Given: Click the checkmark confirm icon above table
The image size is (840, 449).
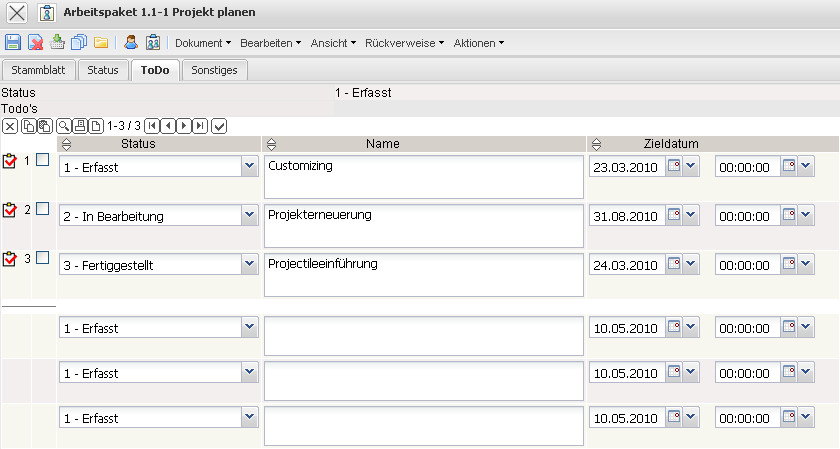Looking at the screenshot, I should (219, 125).
